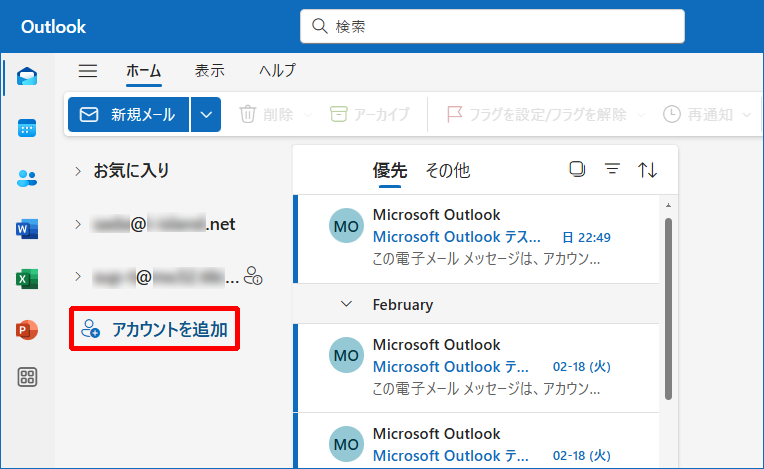Open the Mail view in the sidebar
Viewport: 764px width, 469px height.
tap(27, 76)
